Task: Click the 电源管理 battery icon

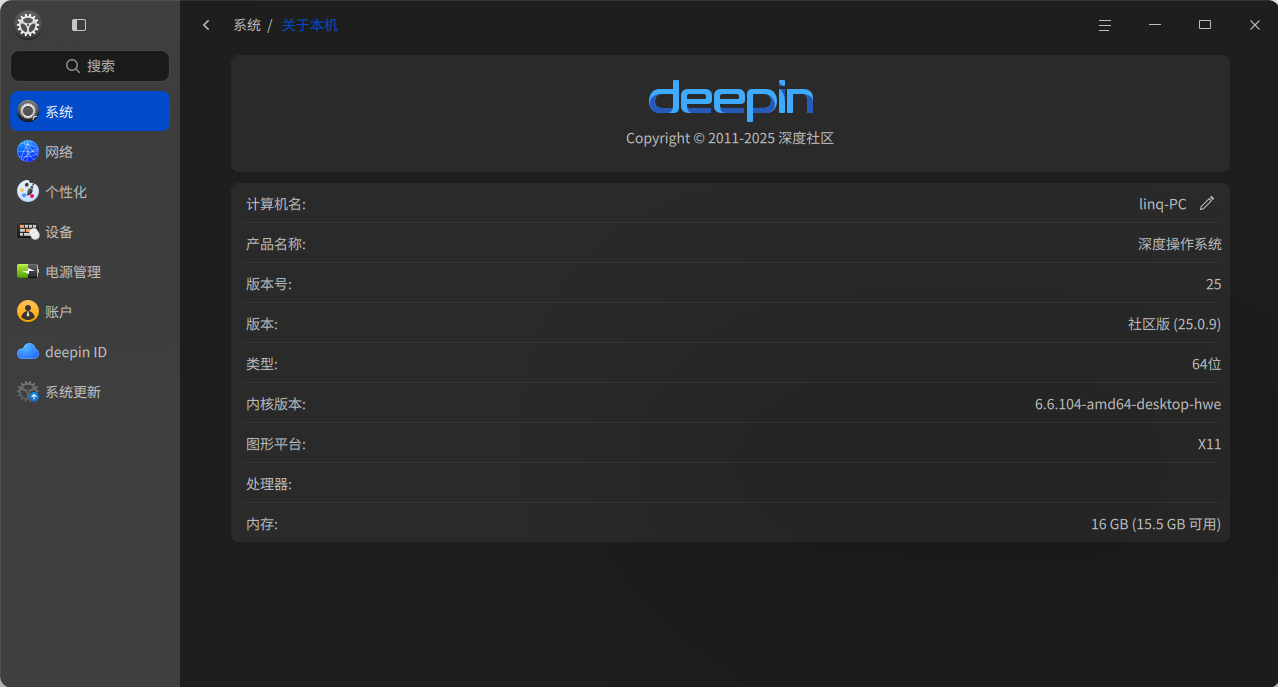Action: click(28, 272)
